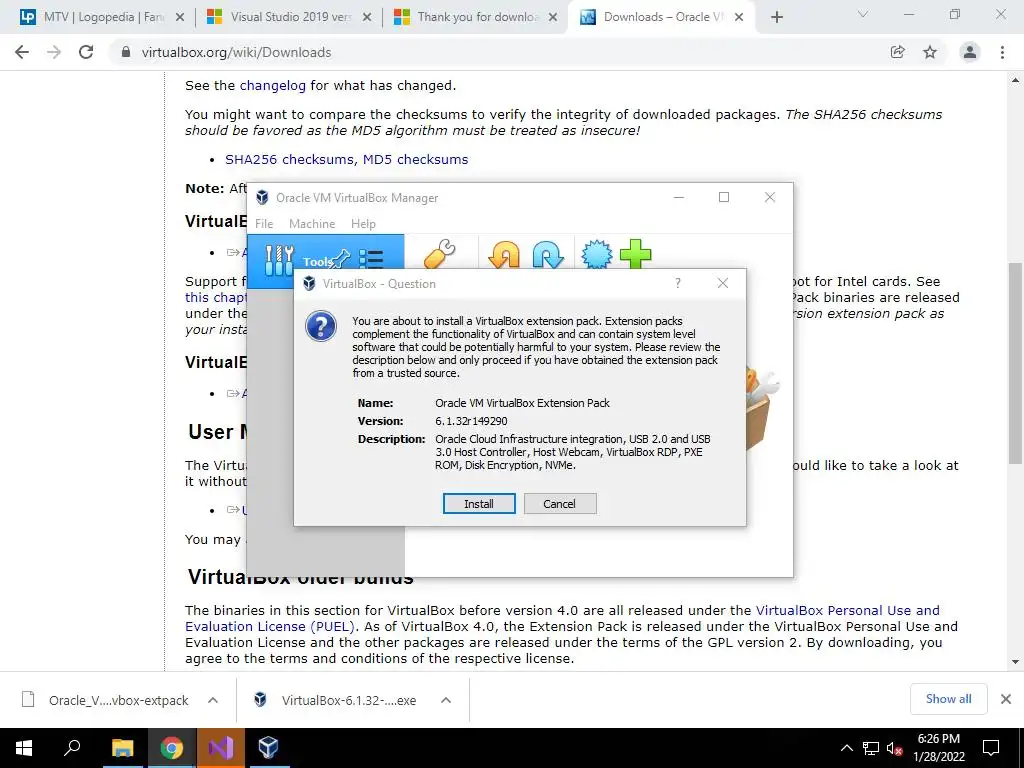The width and height of the screenshot is (1024, 768).
Task: Switch to Thank you for downloading tab
Action: tap(477, 17)
